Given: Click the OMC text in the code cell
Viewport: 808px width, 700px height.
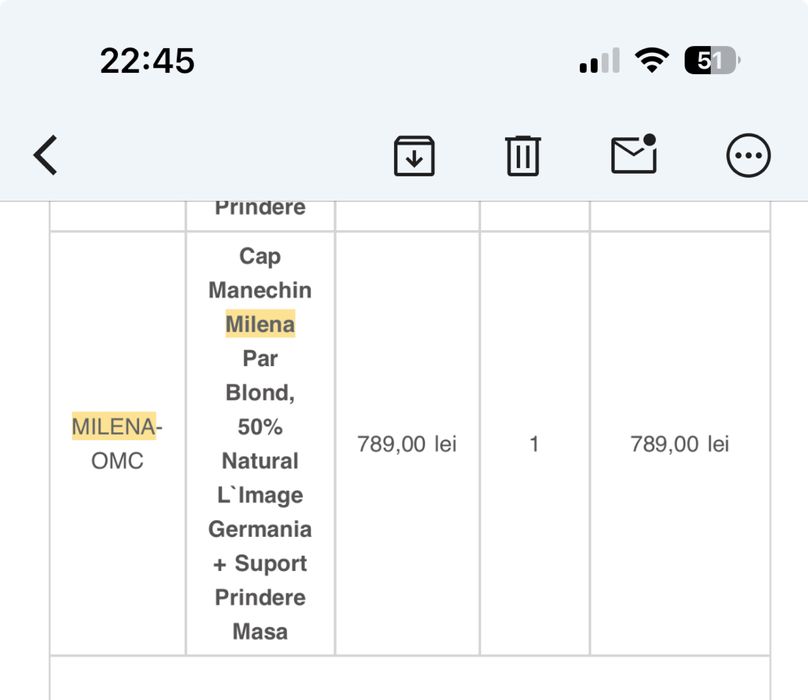Looking at the screenshot, I should [117, 462].
